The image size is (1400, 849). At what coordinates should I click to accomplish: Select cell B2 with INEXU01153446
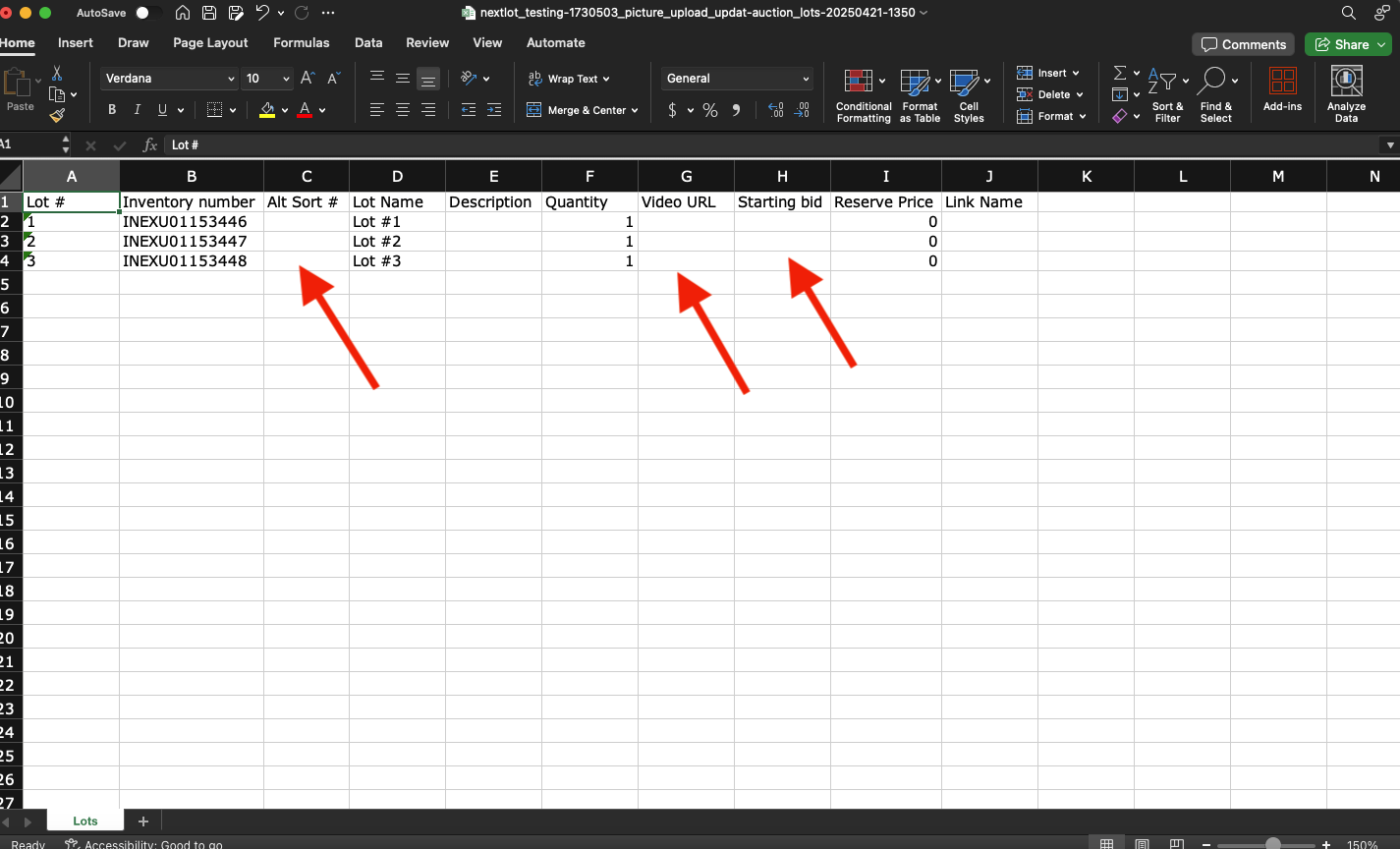(x=191, y=222)
